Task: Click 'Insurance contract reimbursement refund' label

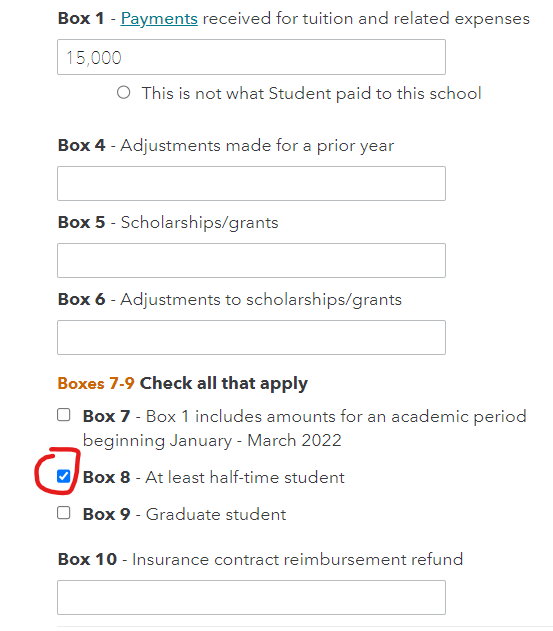Action: [297, 559]
